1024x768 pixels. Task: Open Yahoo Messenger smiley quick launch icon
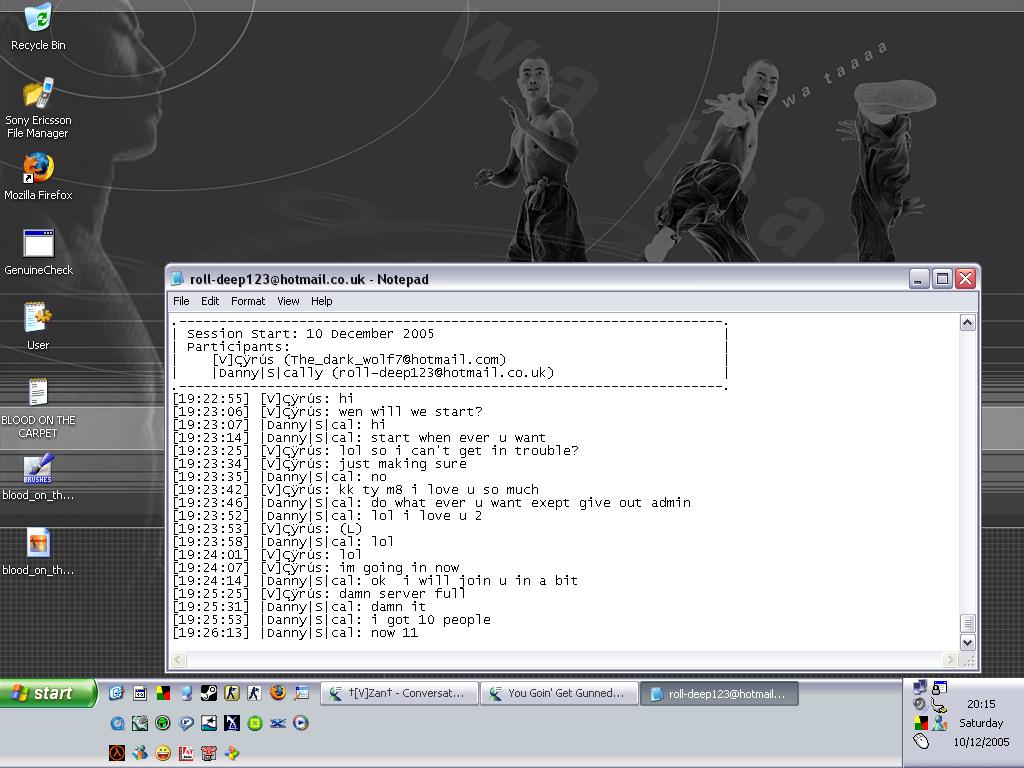point(163,753)
